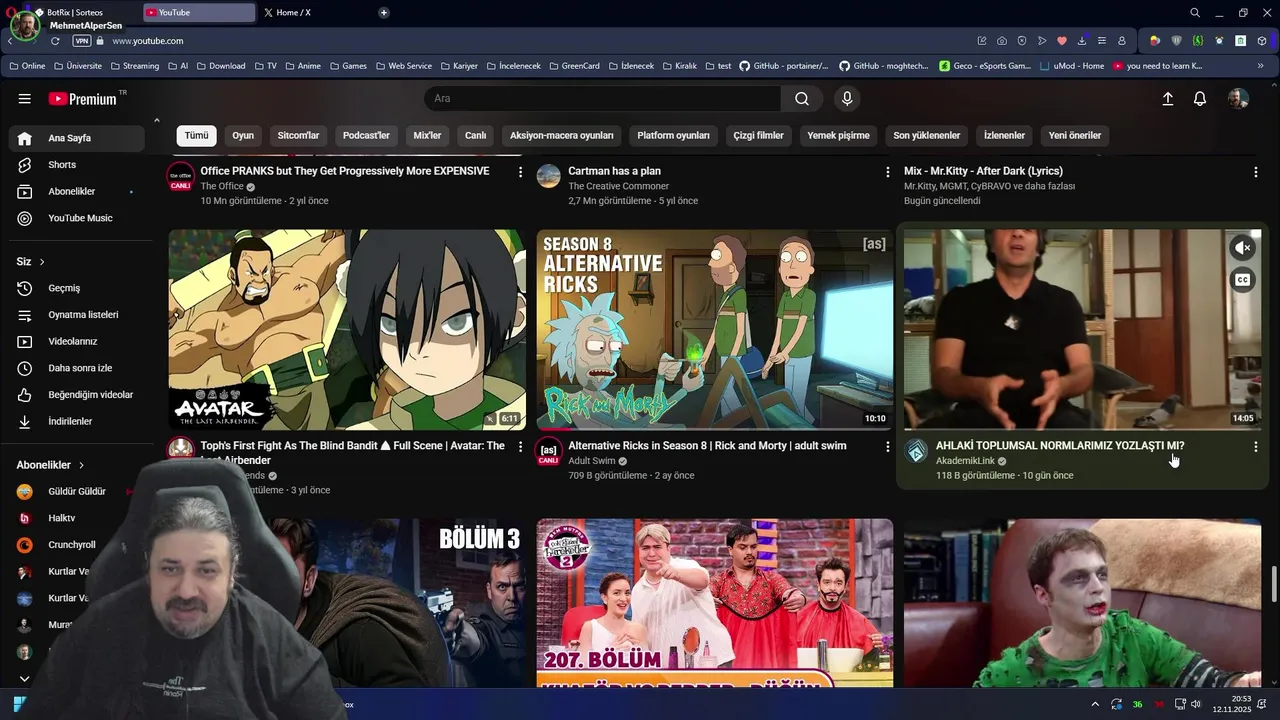Expand the Siz section chevron
Screen dimensions: 1280x720
(42, 262)
